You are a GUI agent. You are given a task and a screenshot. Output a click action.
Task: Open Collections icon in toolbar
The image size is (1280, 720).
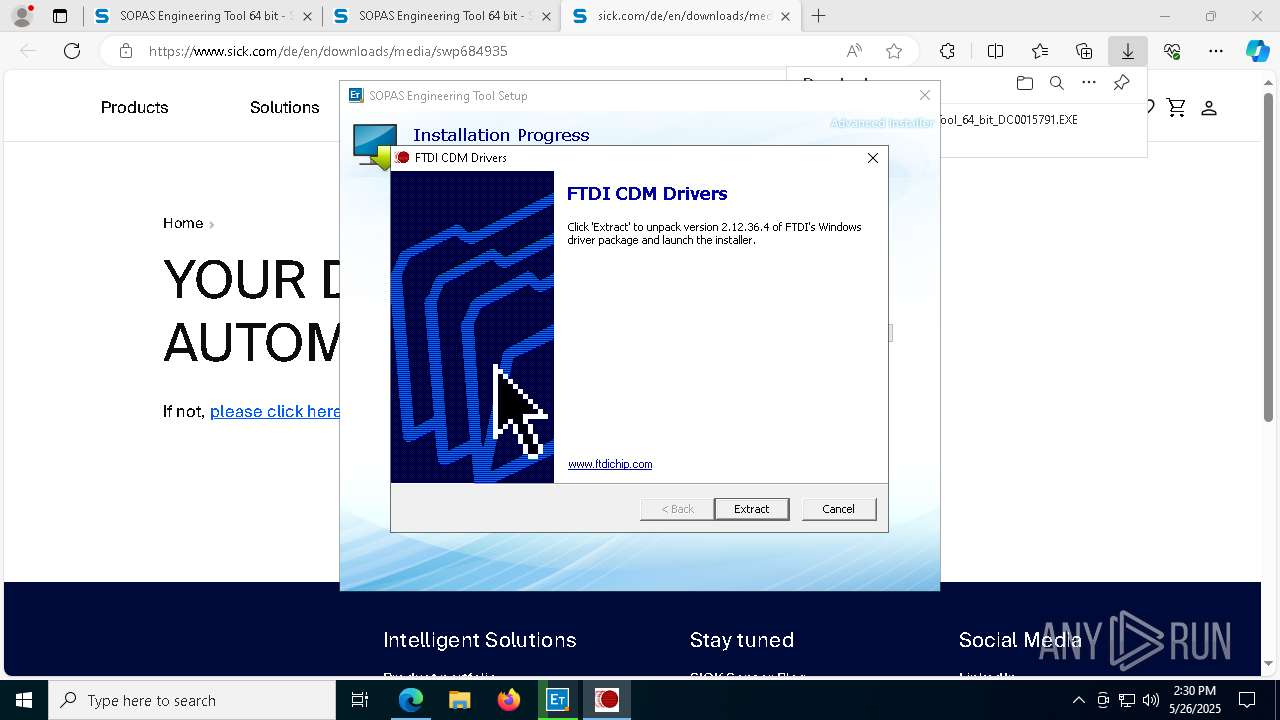[x=1084, y=51]
